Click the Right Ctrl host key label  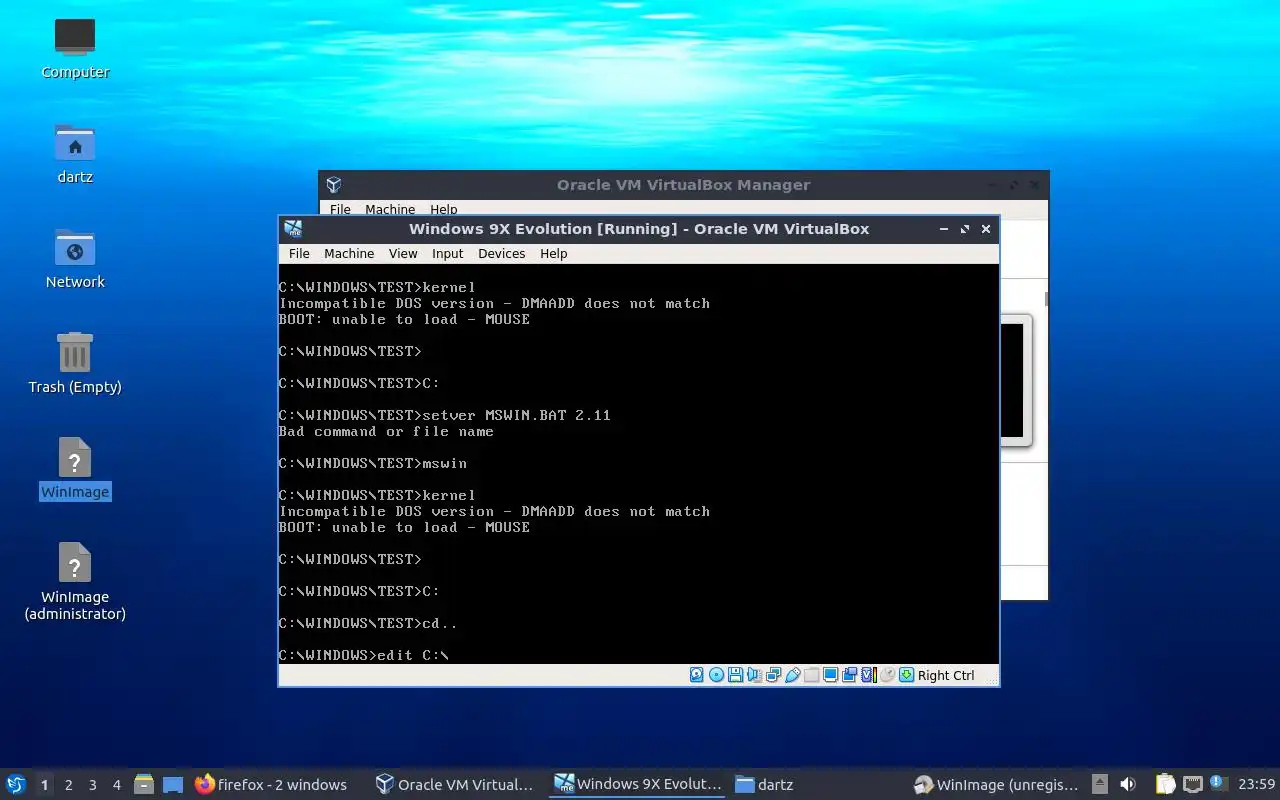946,675
